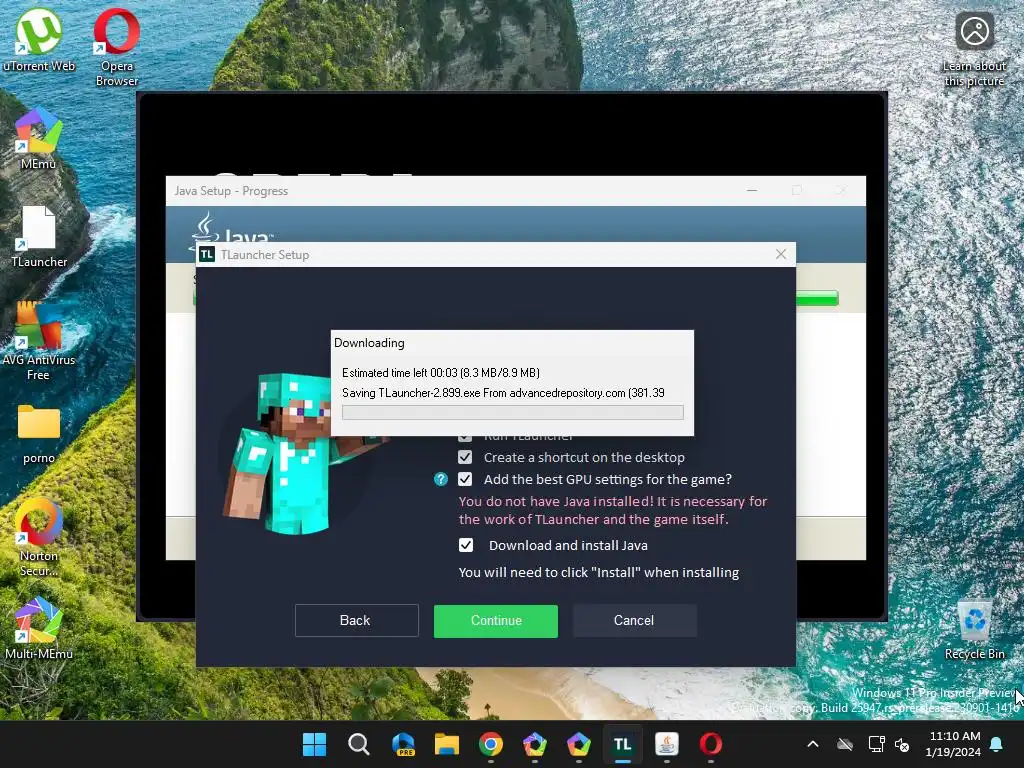Click the OneDrive cloud tray icon
This screenshot has height=768, width=1024.
(x=845, y=744)
